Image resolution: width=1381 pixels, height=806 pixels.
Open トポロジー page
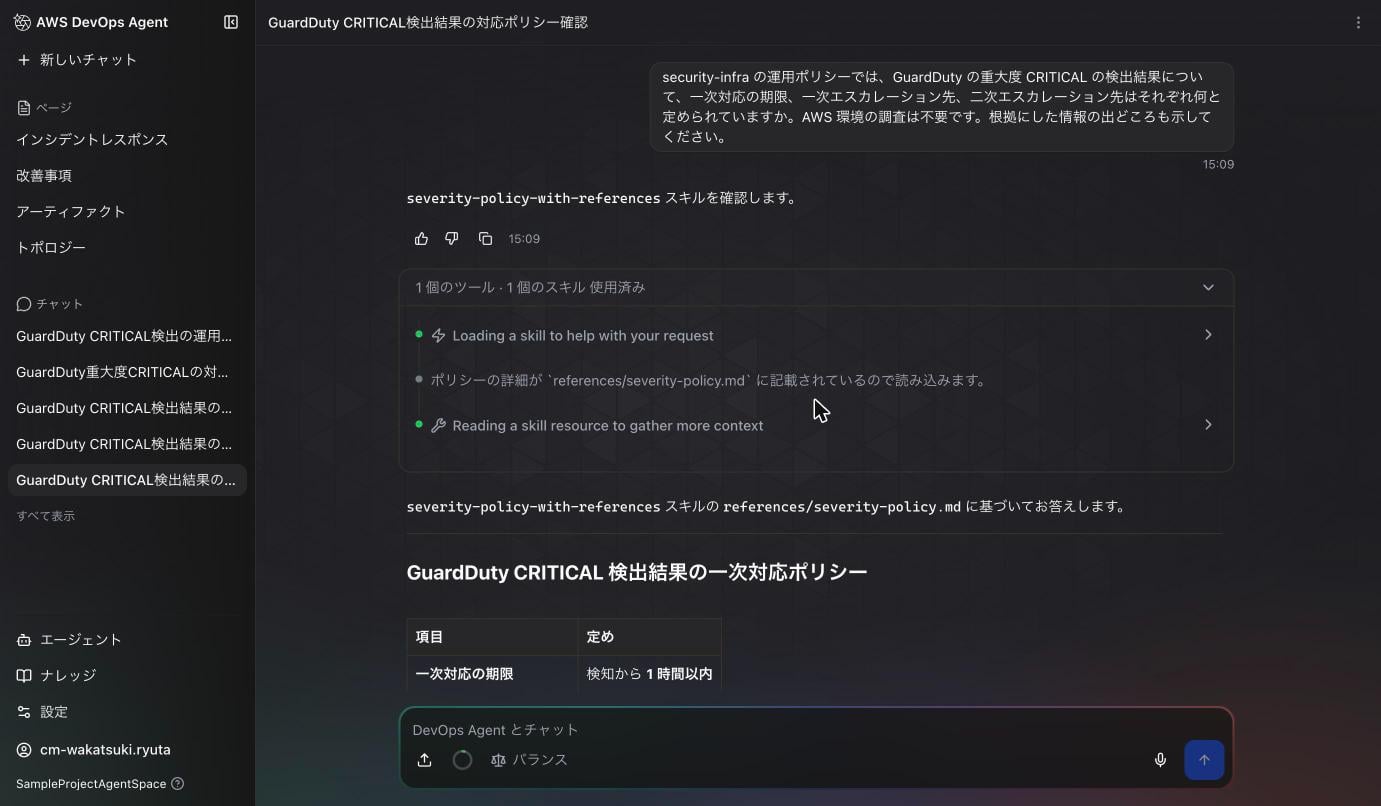coord(51,248)
